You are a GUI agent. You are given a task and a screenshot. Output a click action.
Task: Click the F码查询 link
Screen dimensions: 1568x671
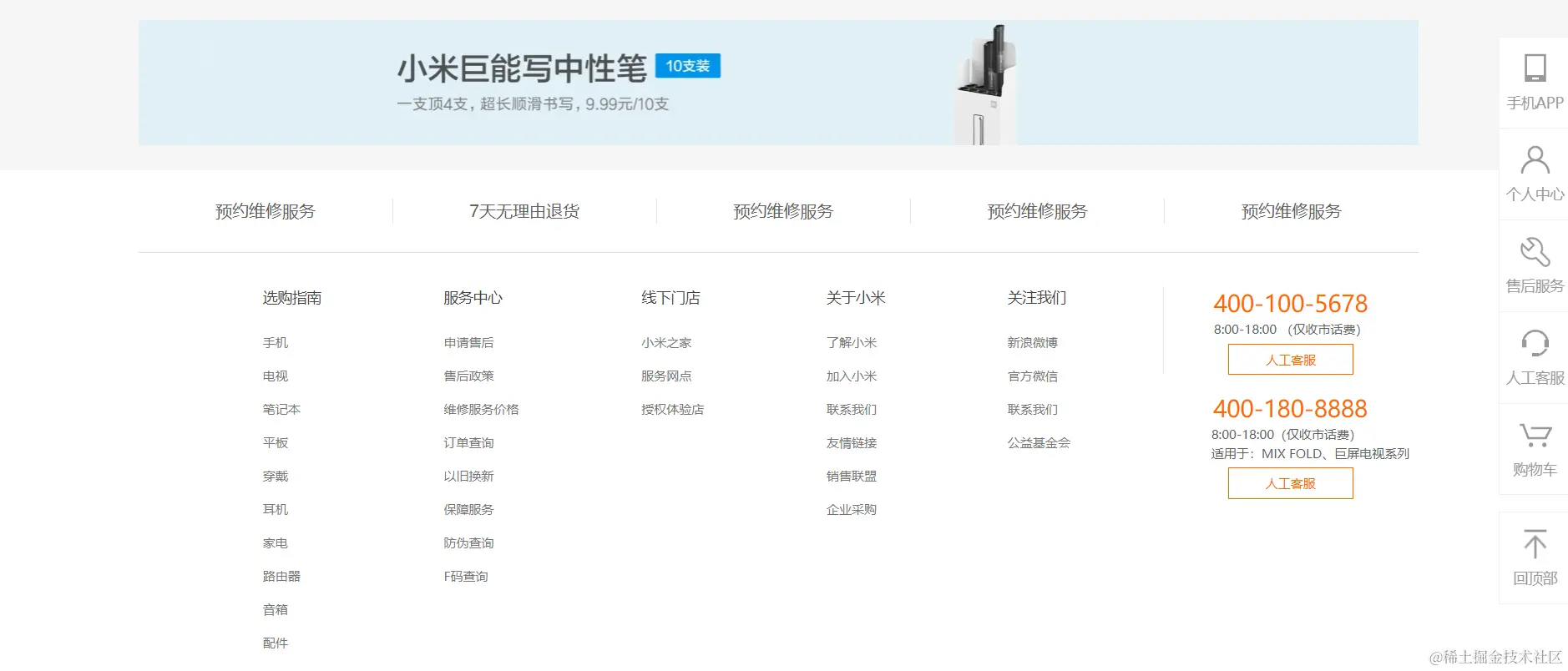[x=466, y=577]
